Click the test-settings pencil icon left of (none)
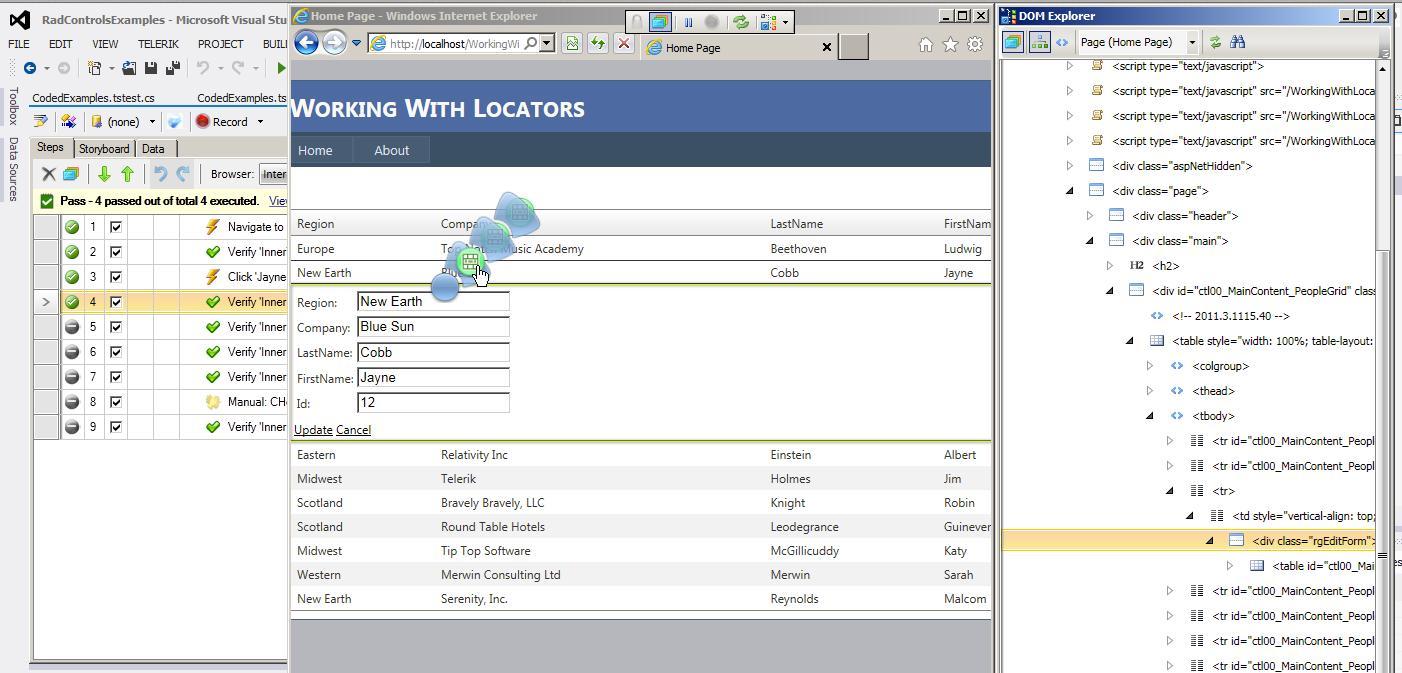The image size is (1402, 673). tap(41, 122)
